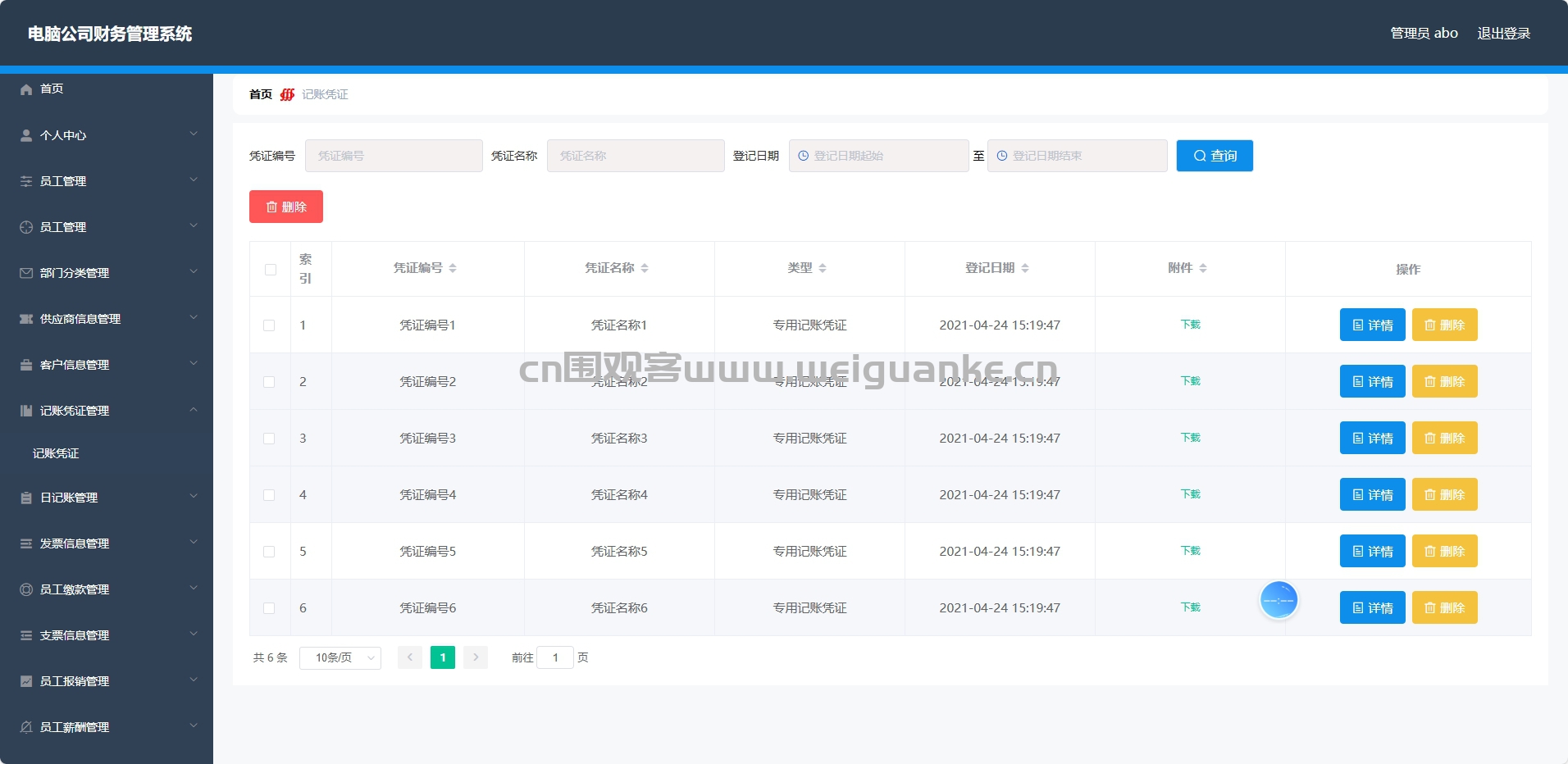Image resolution: width=1568 pixels, height=764 pixels.
Task: Expand the 员工报销管理 menu chevron
Action: coord(194,680)
